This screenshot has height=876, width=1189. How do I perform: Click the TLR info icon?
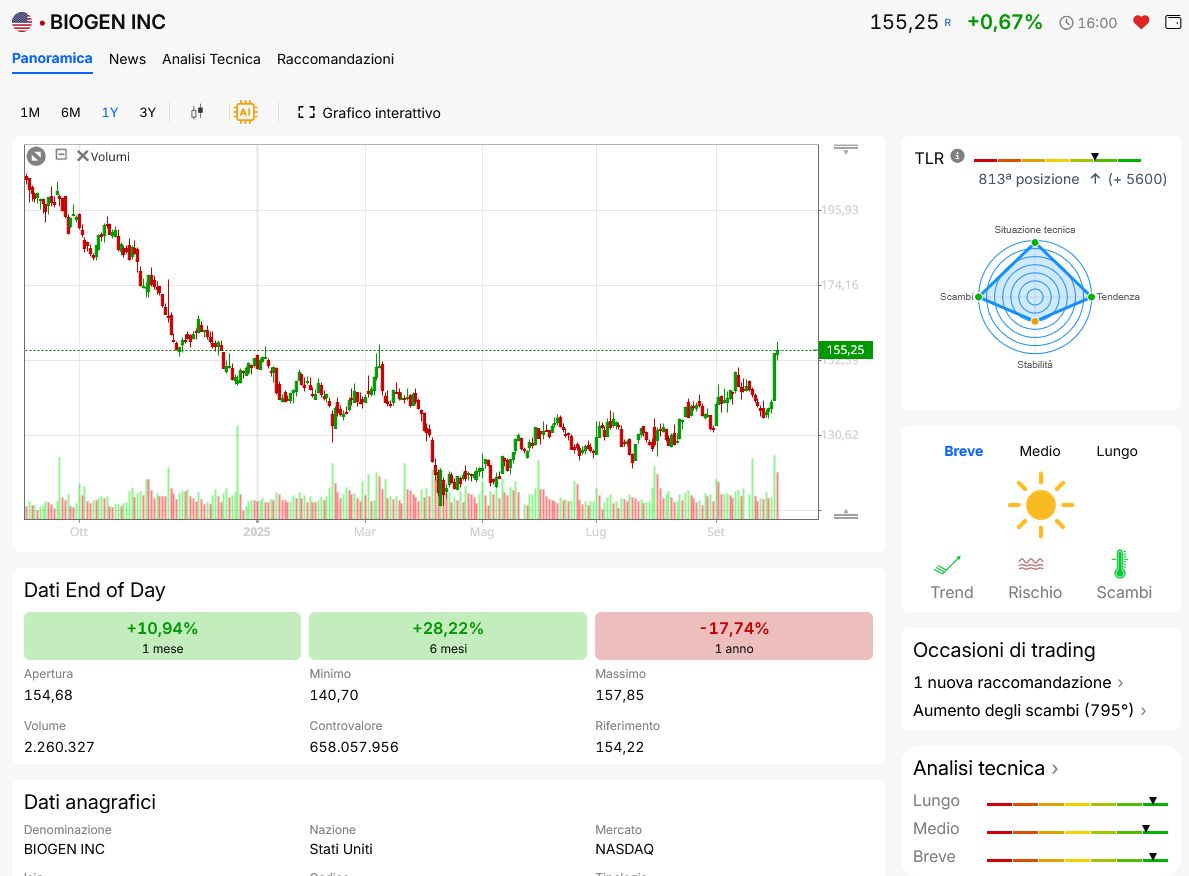click(x=957, y=156)
